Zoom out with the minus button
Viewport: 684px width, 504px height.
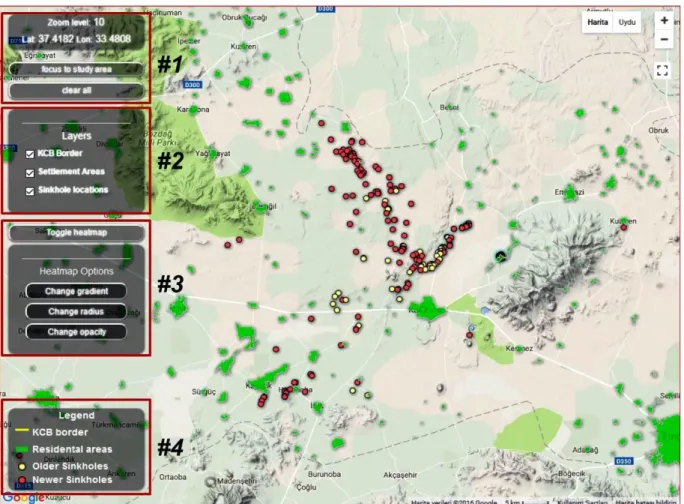pyautogui.click(x=664, y=39)
